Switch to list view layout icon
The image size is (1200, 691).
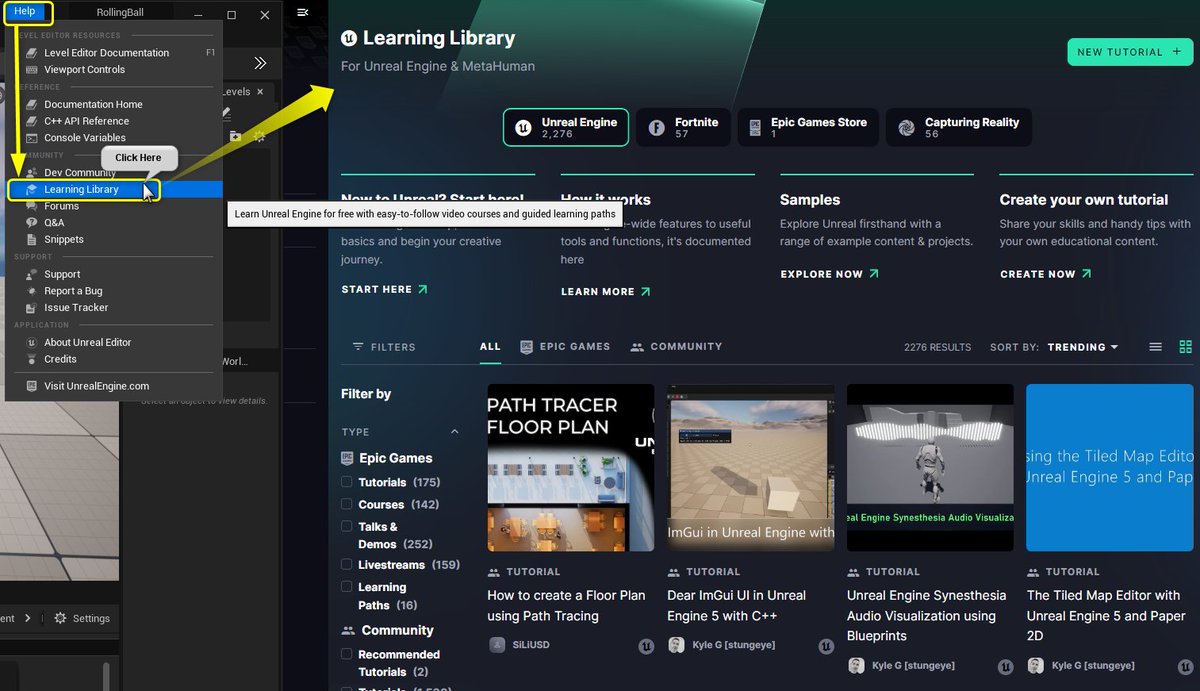1155,347
